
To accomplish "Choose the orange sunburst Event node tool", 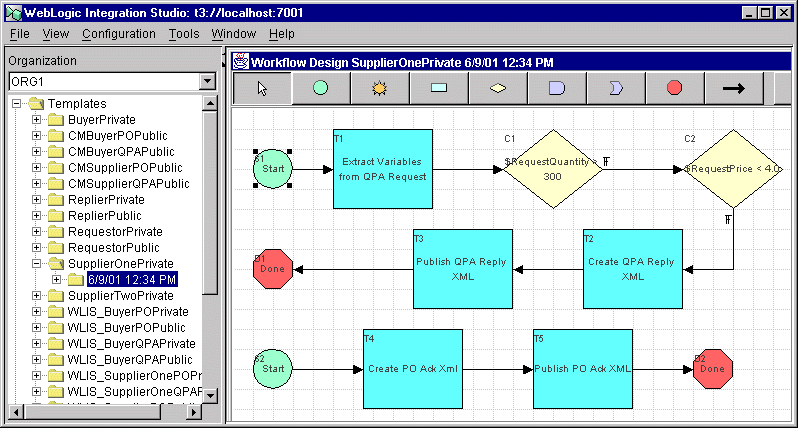I will [379, 89].
